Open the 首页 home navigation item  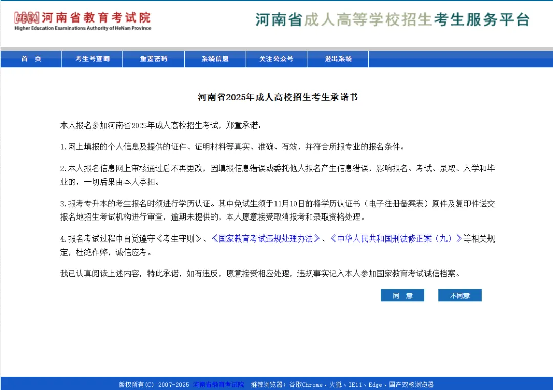[x=31, y=59]
